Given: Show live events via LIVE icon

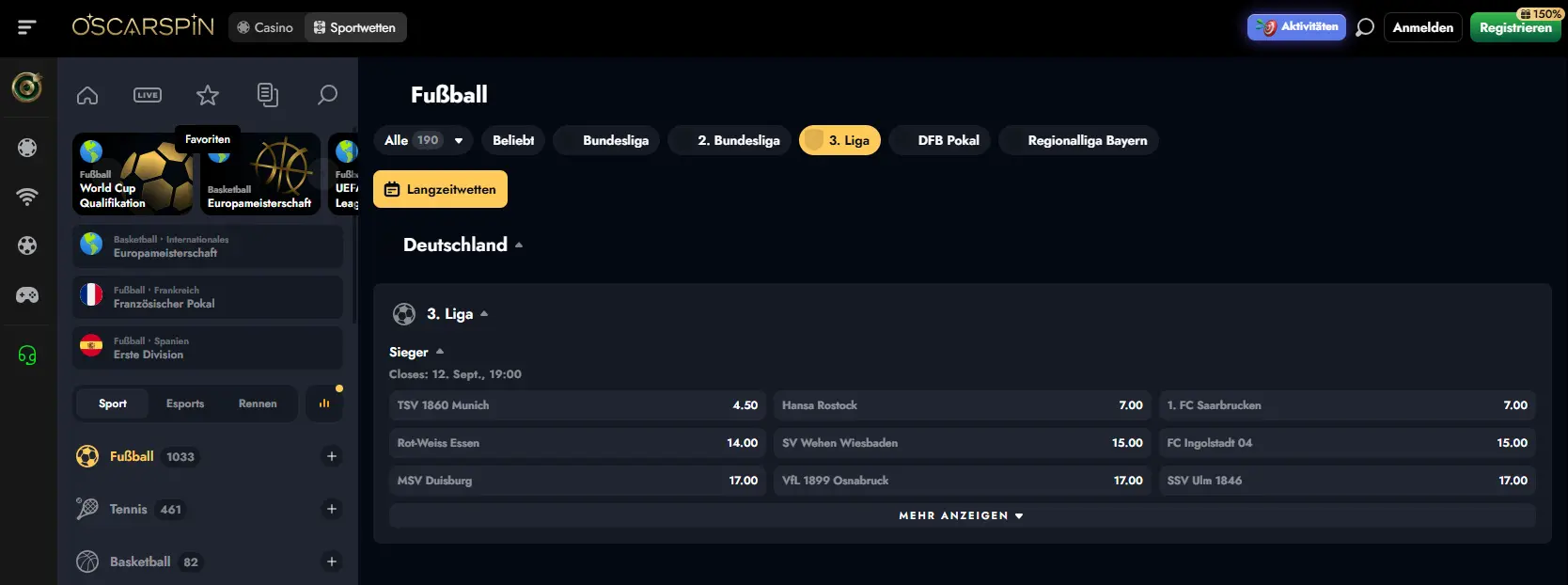Looking at the screenshot, I should 148,95.
